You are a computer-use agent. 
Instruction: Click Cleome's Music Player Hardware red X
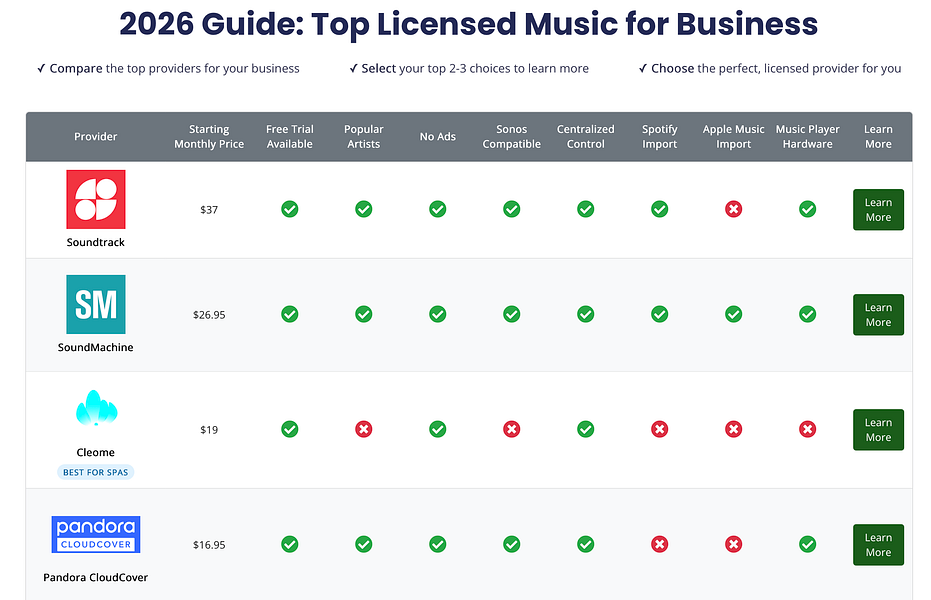click(x=808, y=429)
